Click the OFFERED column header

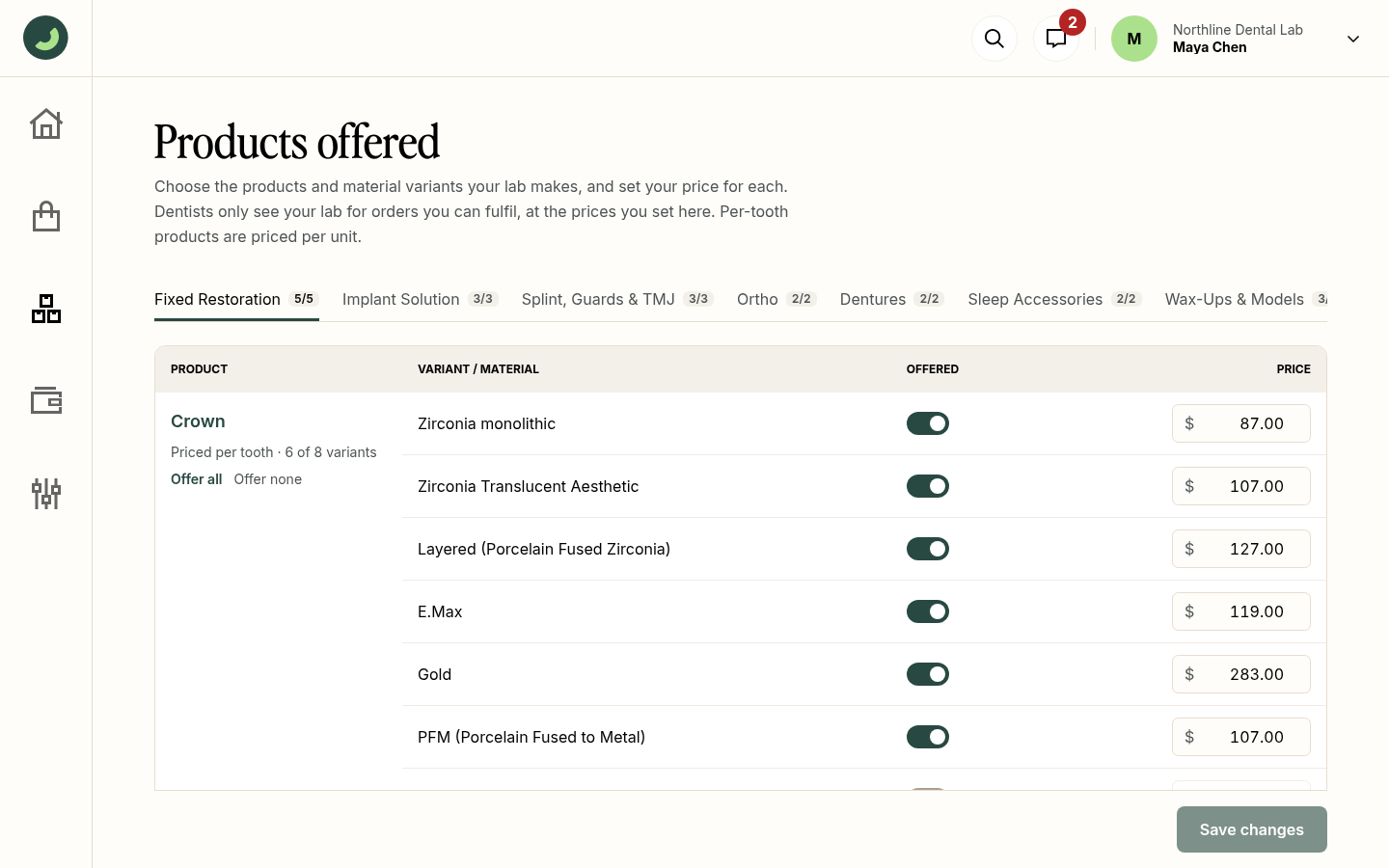point(933,369)
